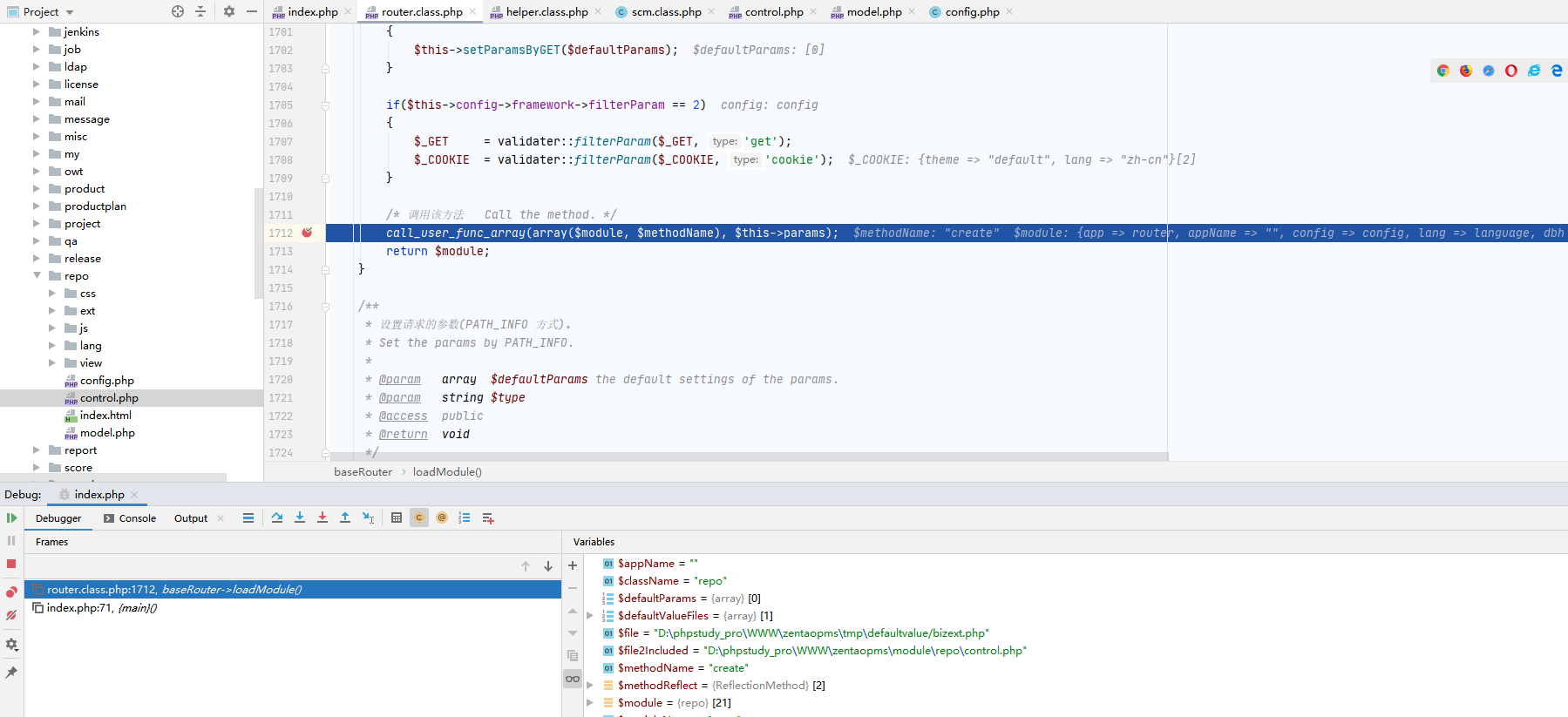The height and width of the screenshot is (717, 1568).
Task: Expand the $defaultValueFiles variable
Action: [590, 615]
